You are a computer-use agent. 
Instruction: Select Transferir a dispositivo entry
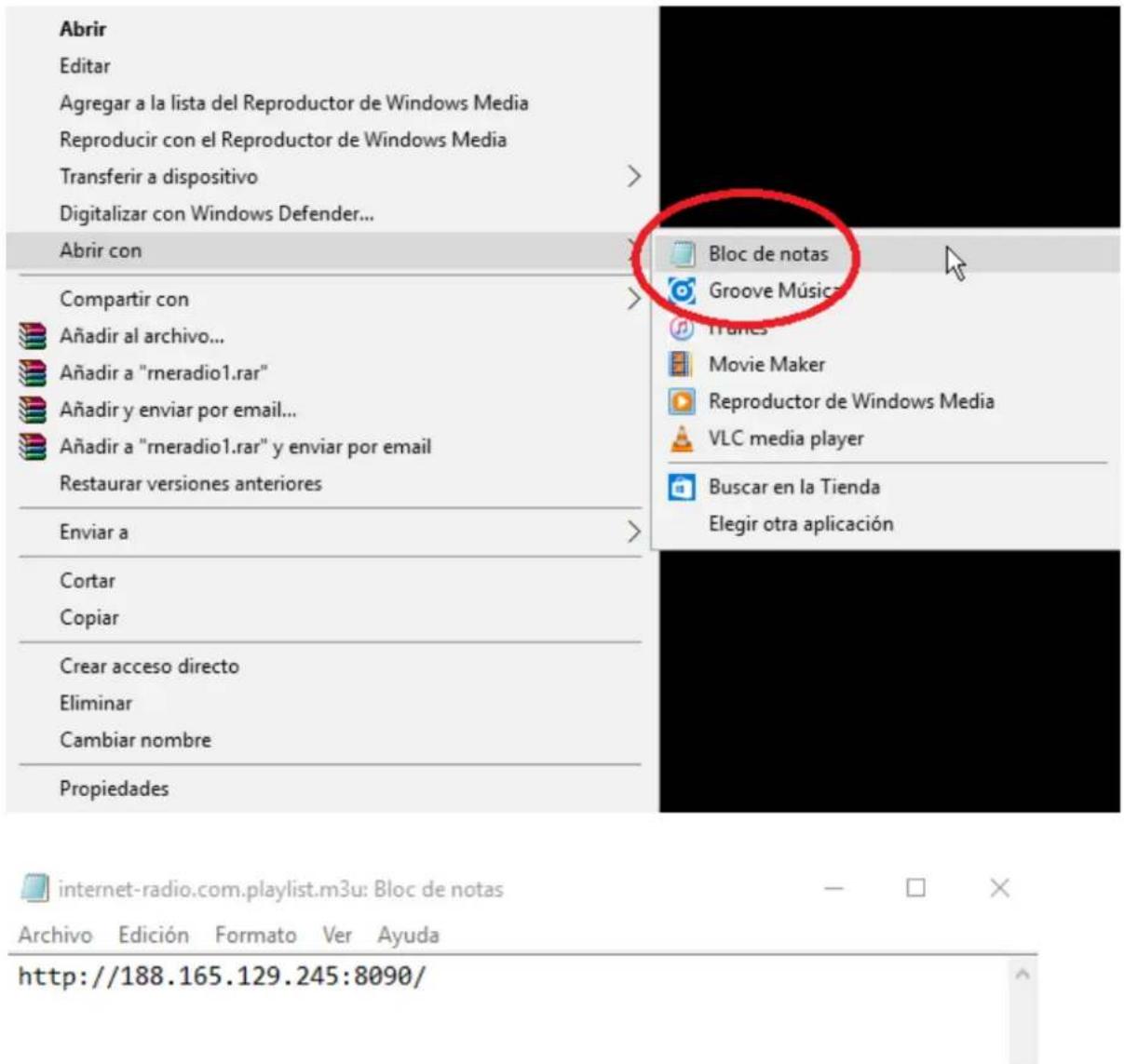click(159, 176)
